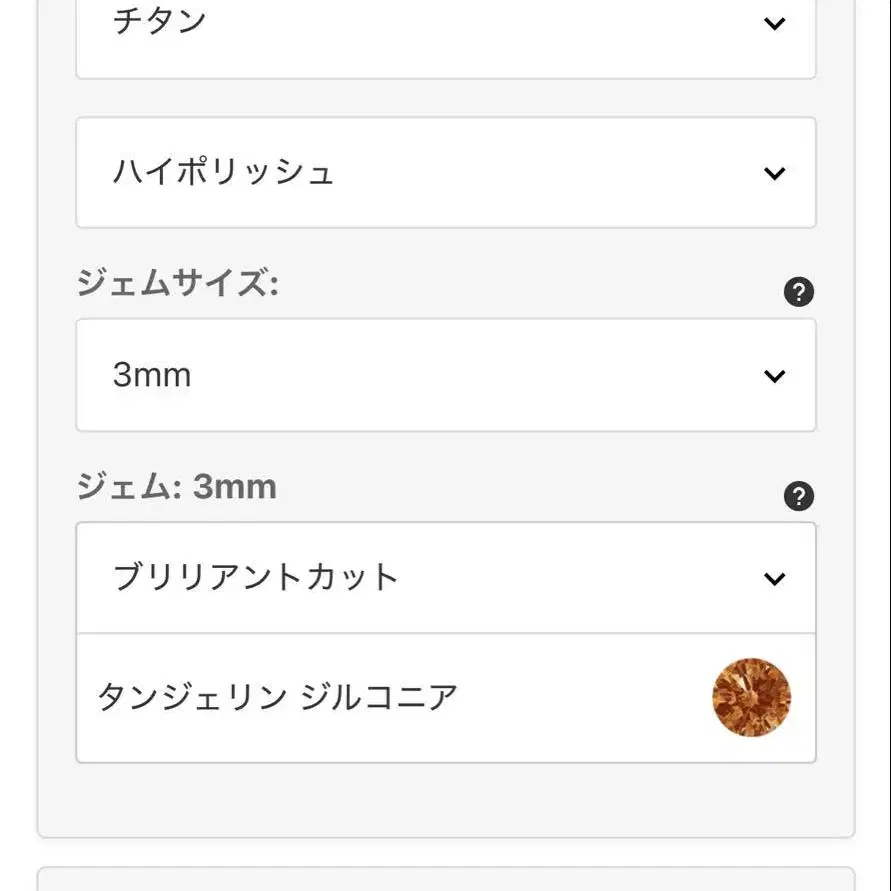Click chevron arrow in チタン field
Screen dimensions: 891x891
point(774,23)
